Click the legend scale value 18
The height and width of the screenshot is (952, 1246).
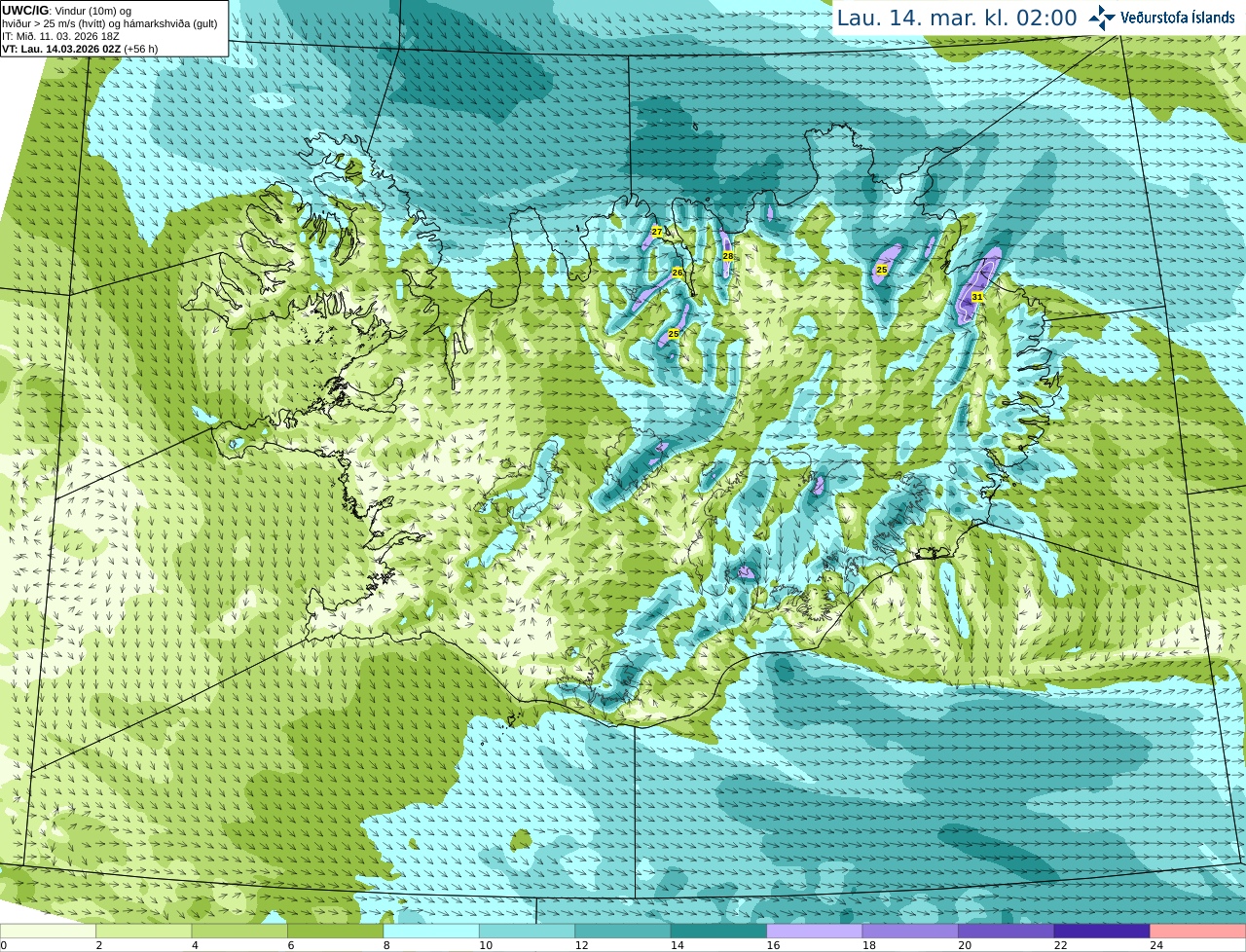869,945
